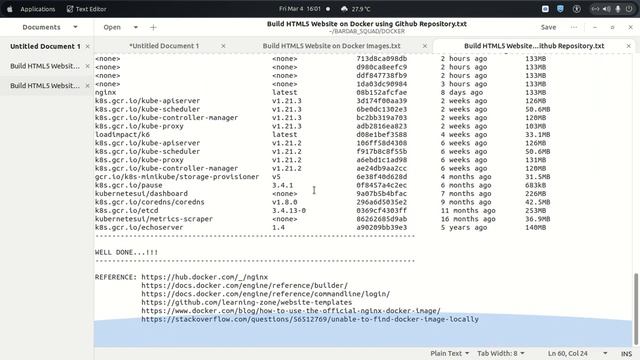Switch to Build HTML5 Website on Docker Images.txt tab
The width and height of the screenshot is (640, 360).
(x=331, y=46)
